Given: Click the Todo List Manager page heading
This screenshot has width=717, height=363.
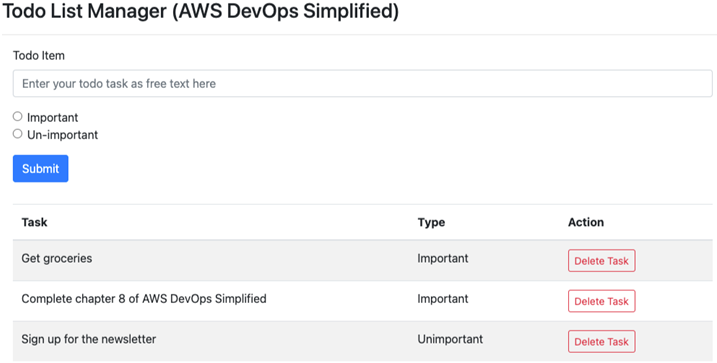Looking at the screenshot, I should point(201,12).
